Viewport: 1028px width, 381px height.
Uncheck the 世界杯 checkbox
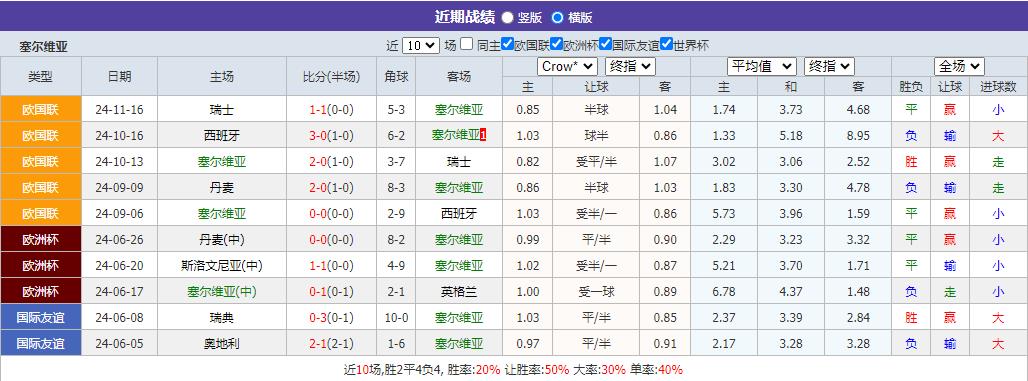667,45
